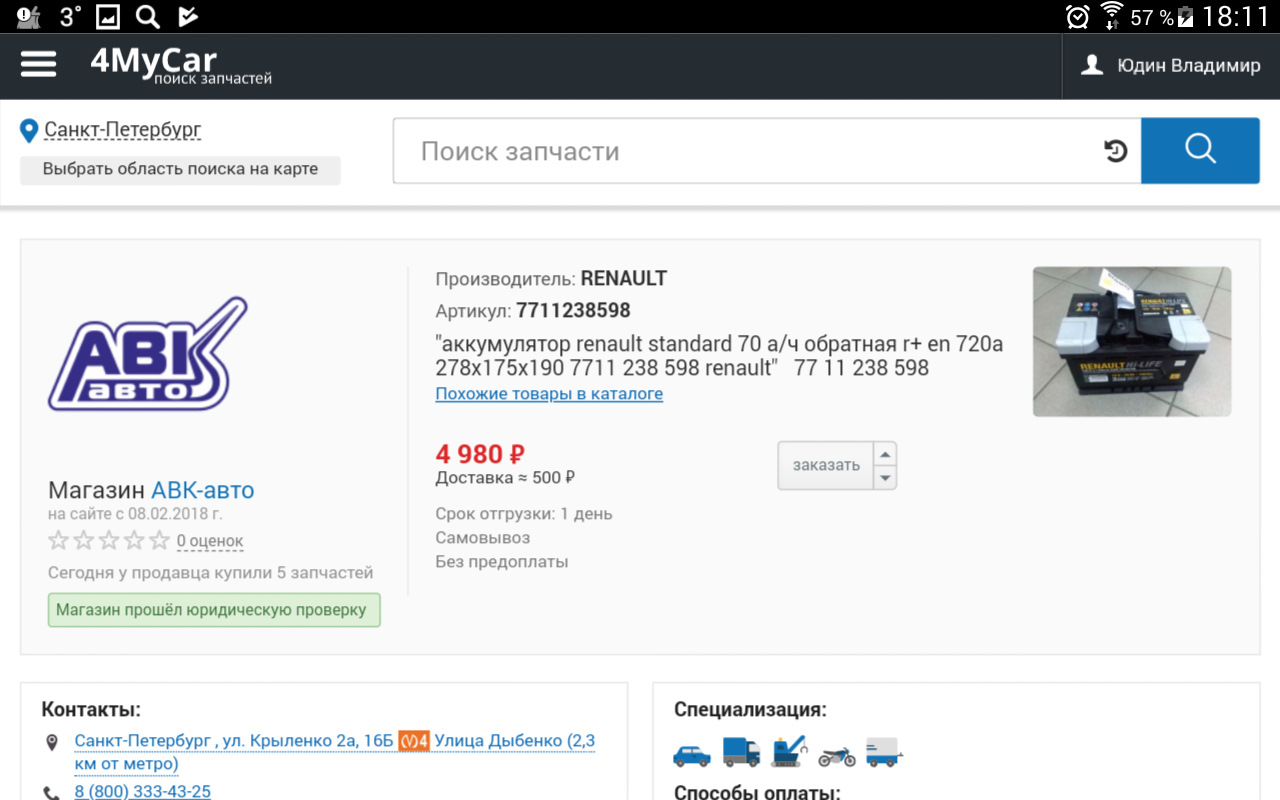
Task: Click the part number 7711238598
Action: [573, 311]
